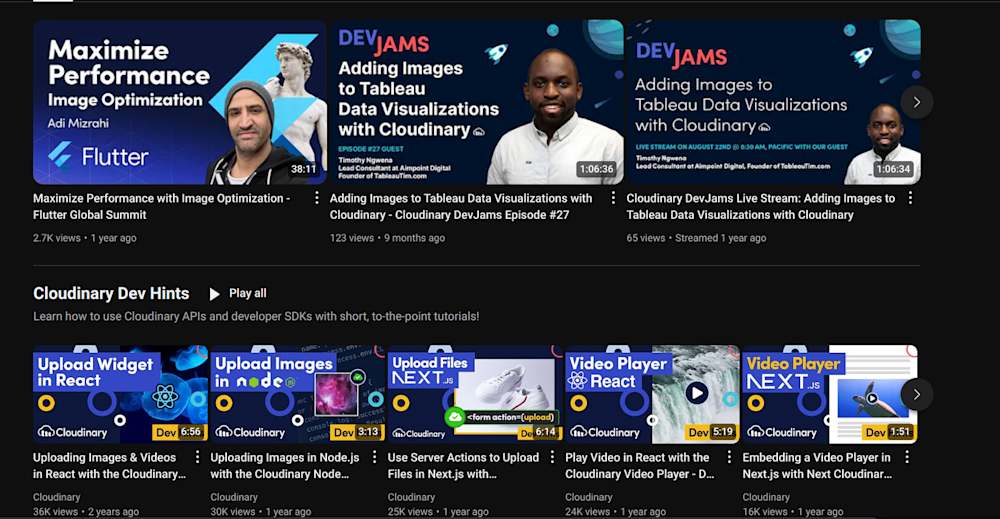
Task: Click Video Player Next.js turtle thumbnail
Action: 830,394
